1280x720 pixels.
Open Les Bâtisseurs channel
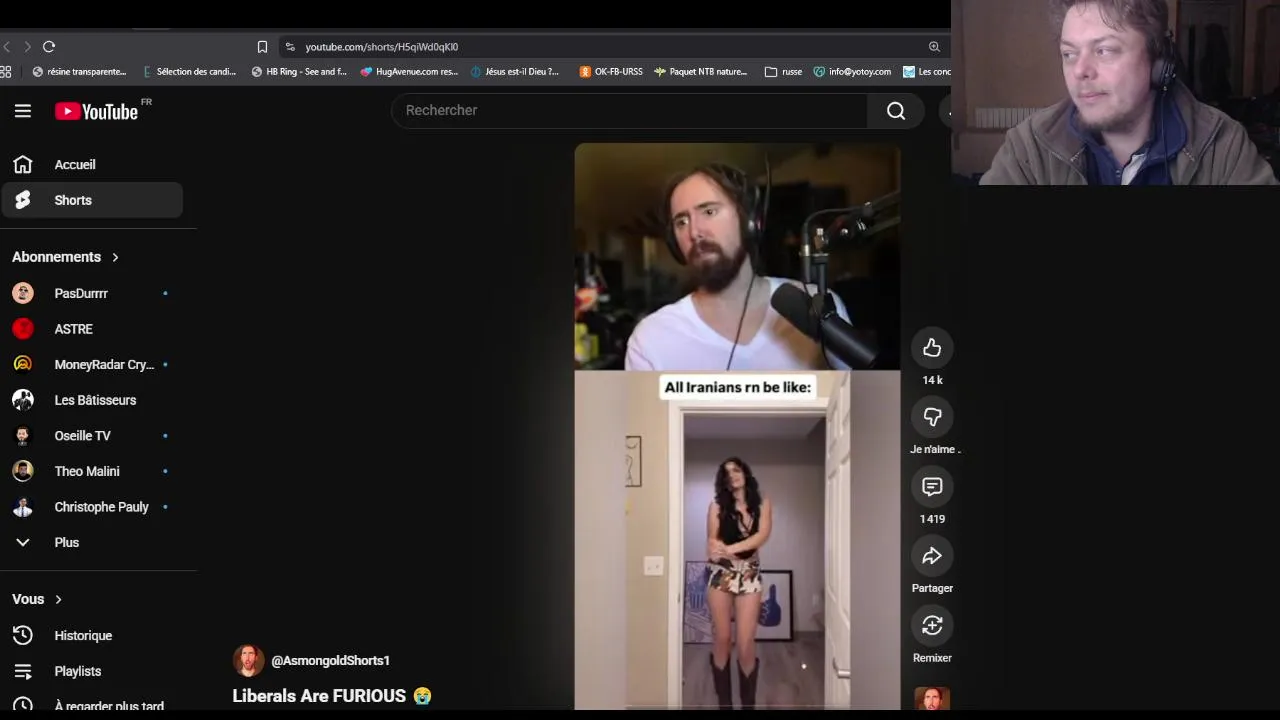[92, 400]
